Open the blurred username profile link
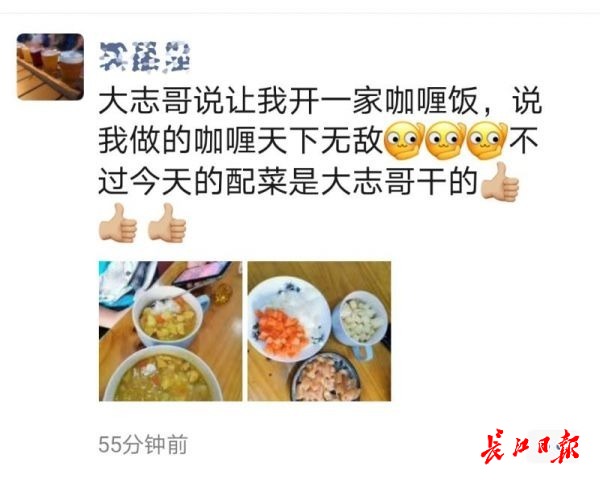 point(145,57)
